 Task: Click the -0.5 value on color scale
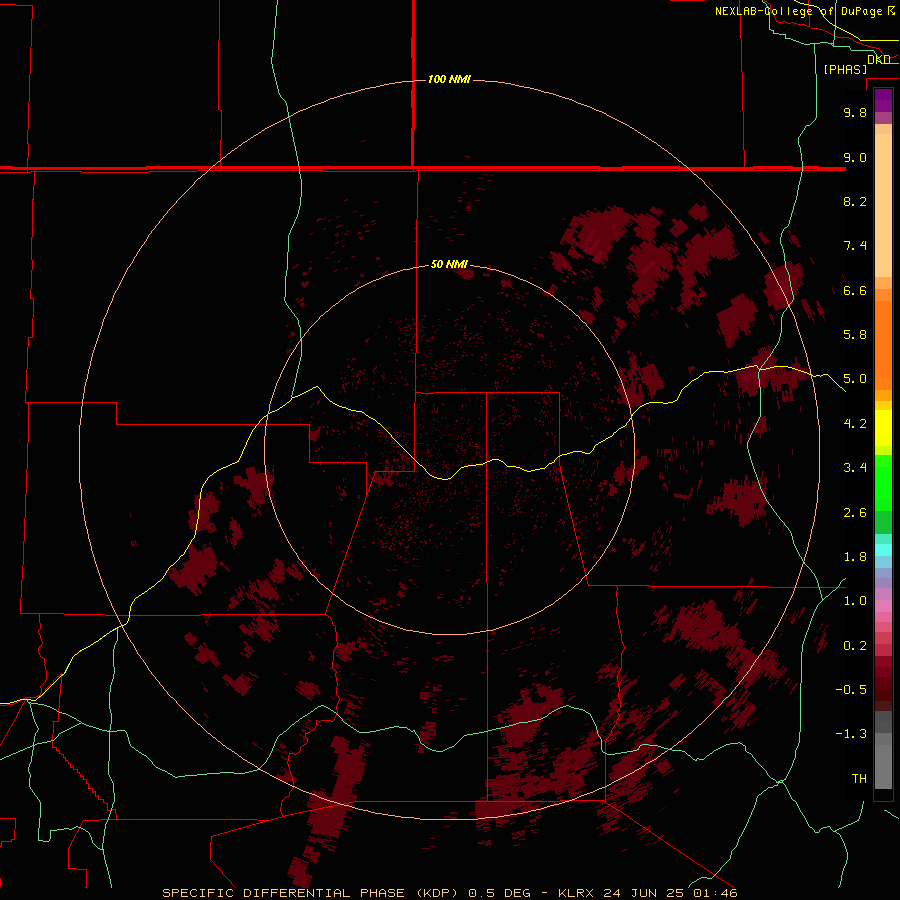pos(851,690)
